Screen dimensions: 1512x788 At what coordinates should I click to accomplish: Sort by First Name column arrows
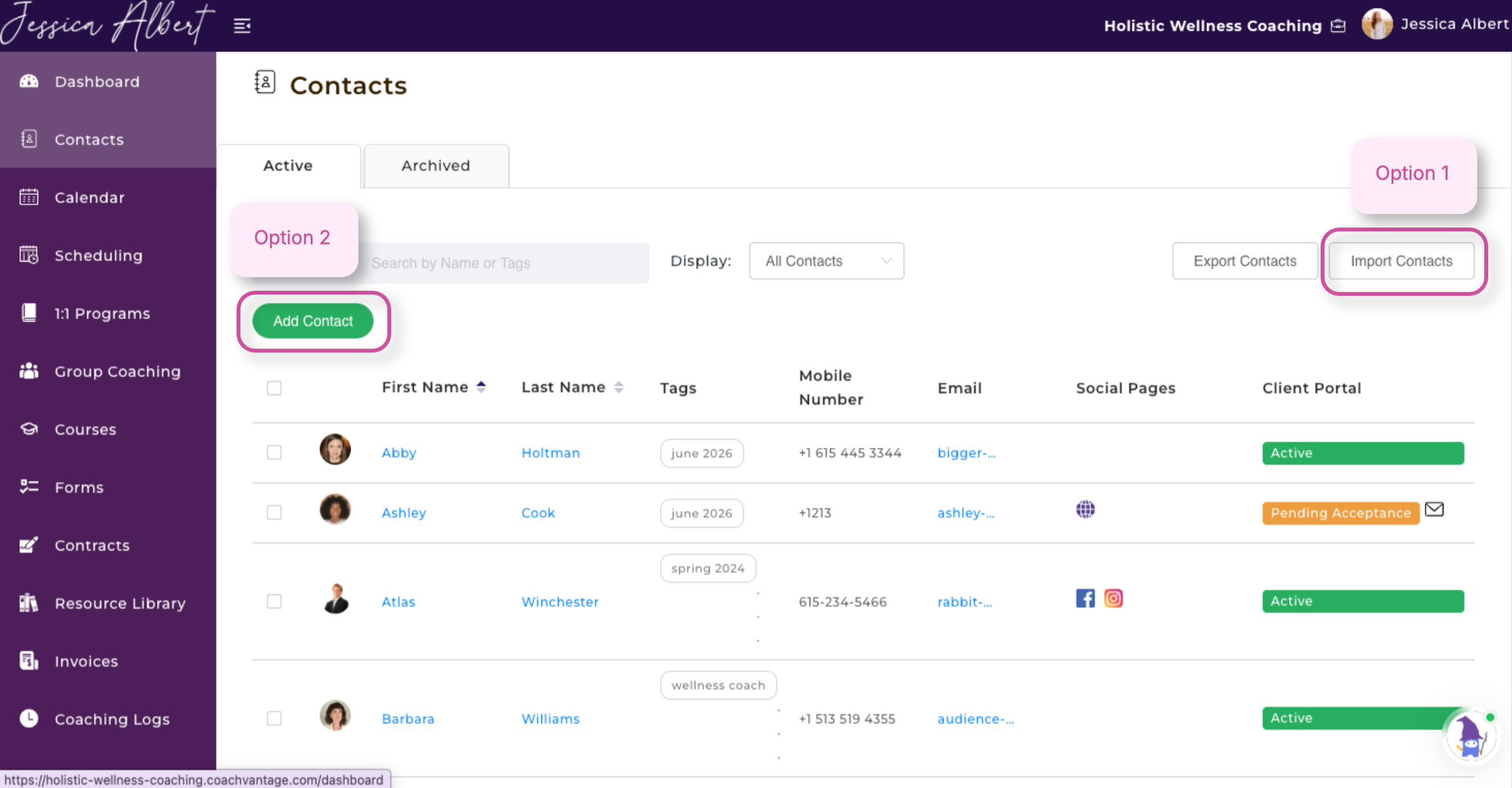point(481,387)
